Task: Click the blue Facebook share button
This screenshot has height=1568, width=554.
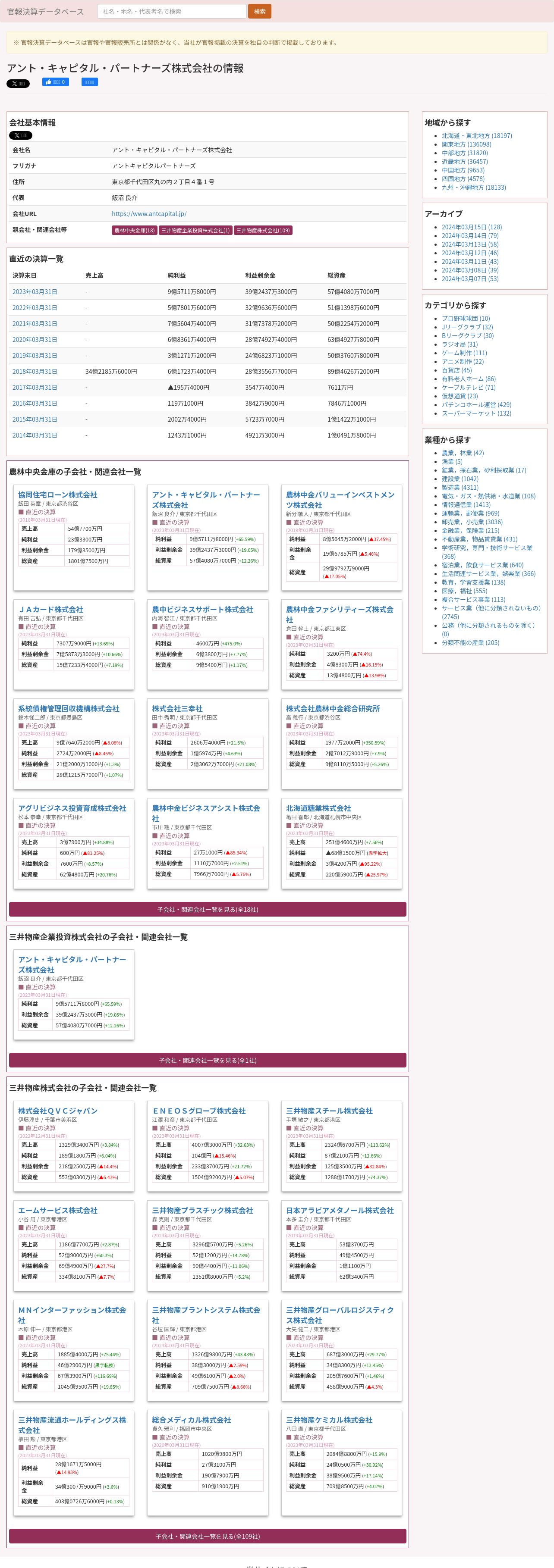Action: click(x=90, y=82)
